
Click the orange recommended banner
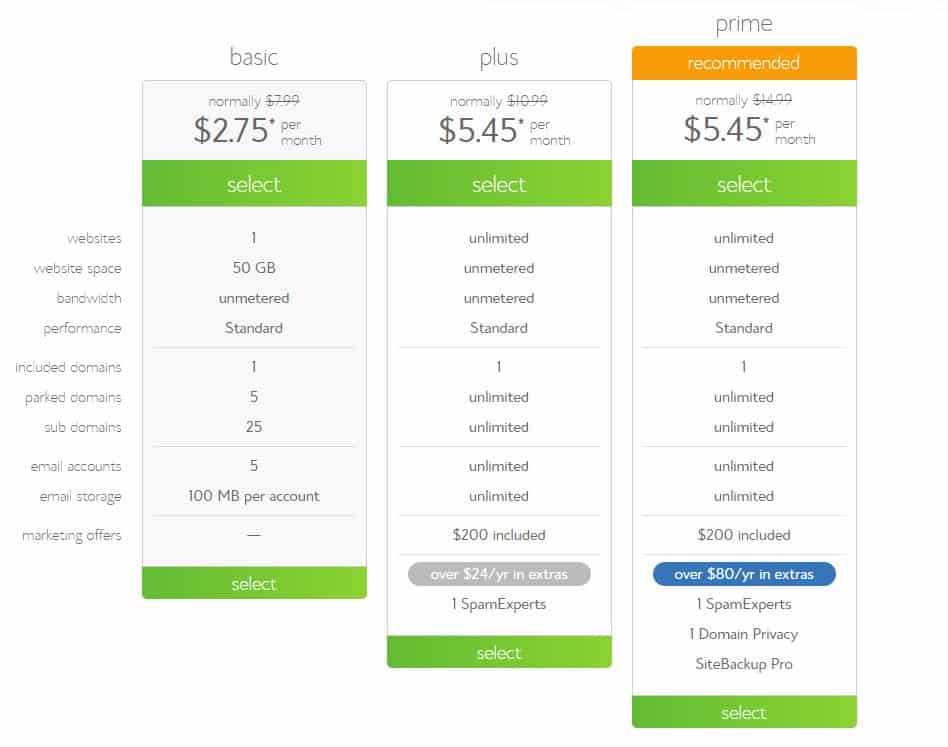744,63
